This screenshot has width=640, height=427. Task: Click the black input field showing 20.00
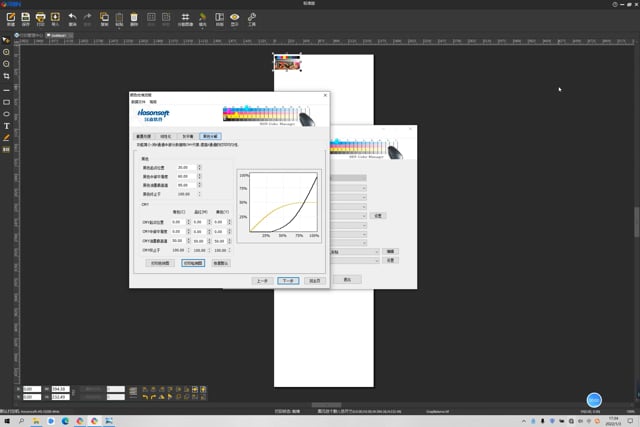[187, 167]
